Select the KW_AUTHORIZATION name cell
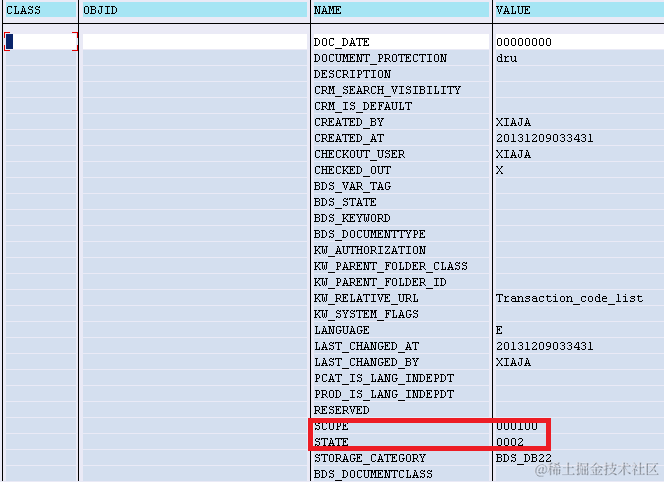This screenshot has height=482, width=664. tap(401, 250)
